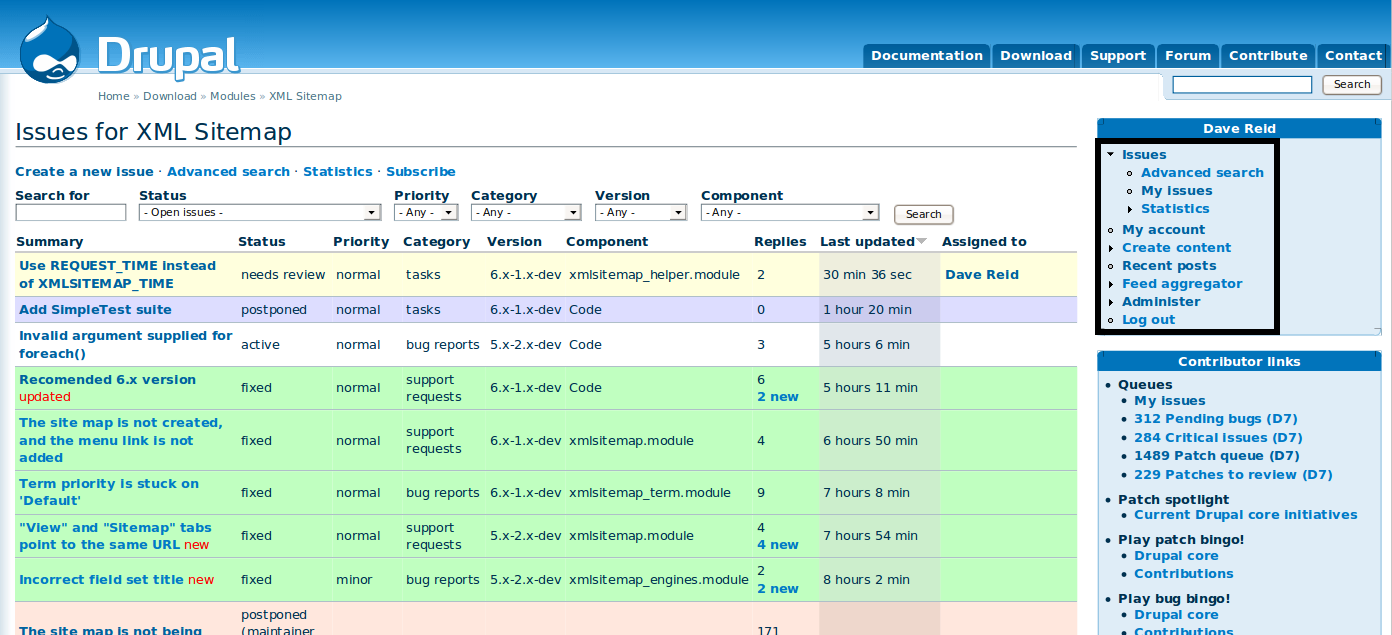The width and height of the screenshot is (1392, 635).
Task: Click the 'needs review' status cell
Action: coord(283,275)
